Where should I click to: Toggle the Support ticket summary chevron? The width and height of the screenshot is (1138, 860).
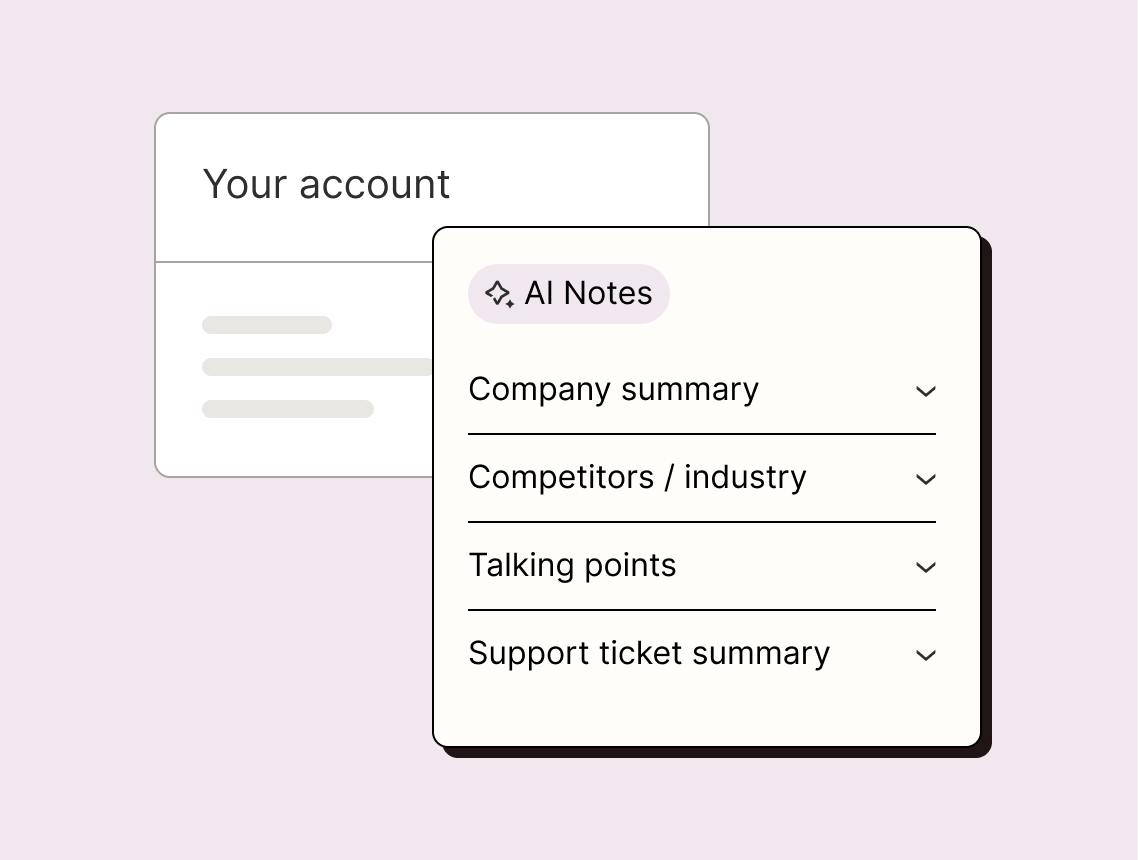coord(926,655)
